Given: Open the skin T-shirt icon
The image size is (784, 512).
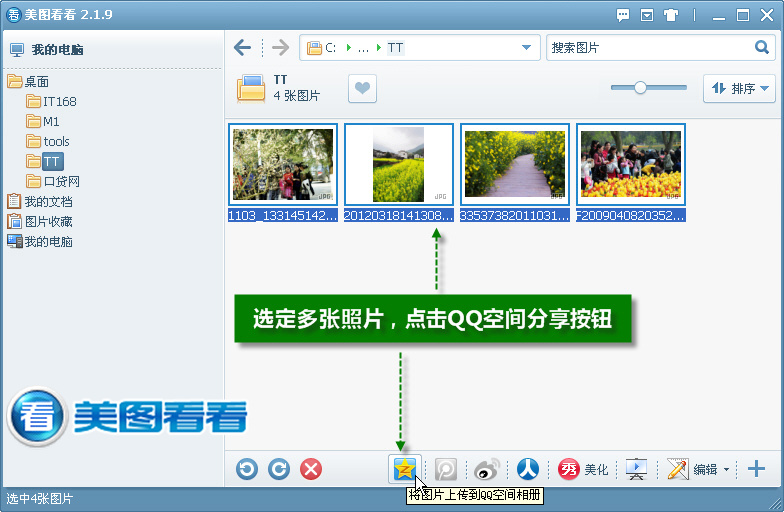Looking at the screenshot, I should (x=671, y=15).
